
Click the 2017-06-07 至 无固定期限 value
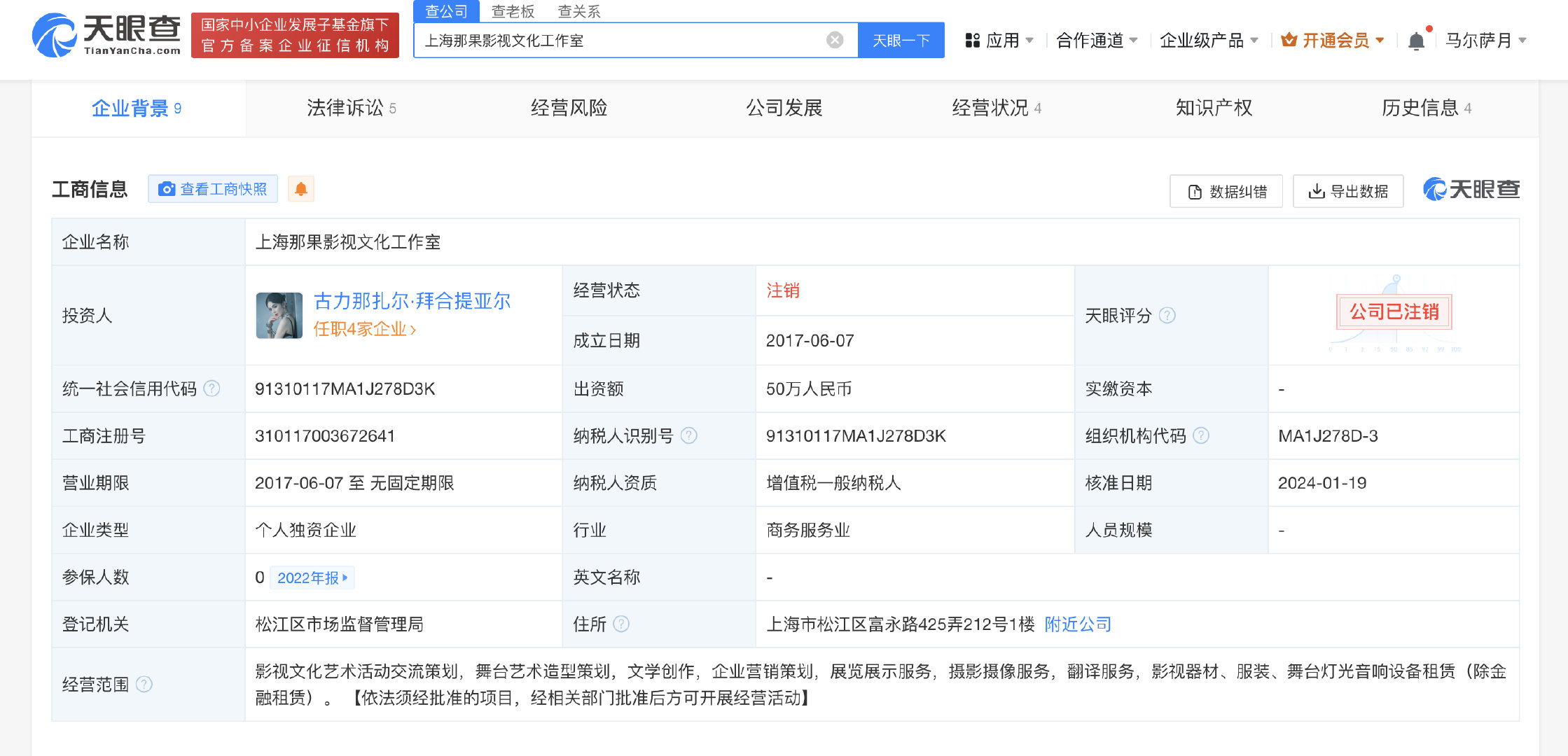pyautogui.click(x=354, y=483)
